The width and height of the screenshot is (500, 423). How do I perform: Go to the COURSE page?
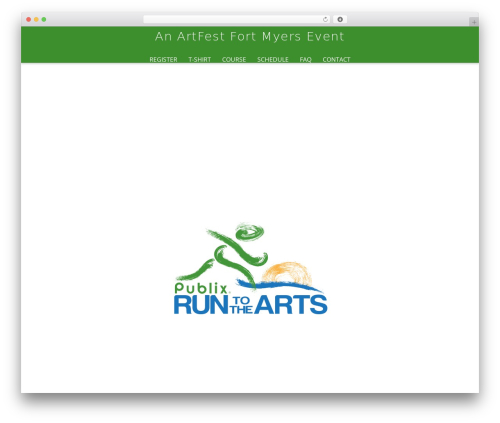point(234,59)
